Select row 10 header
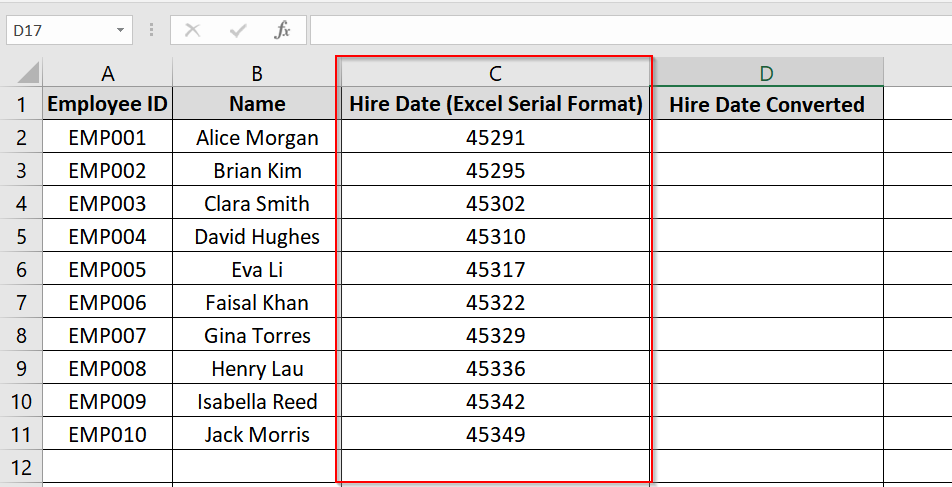Screen dimensions: 952x487 point(21,400)
